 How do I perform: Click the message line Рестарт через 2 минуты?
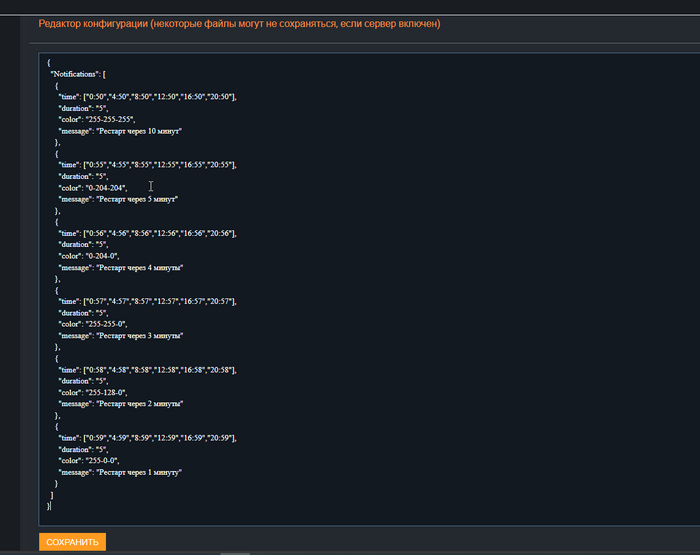pyautogui.click(x=138, y=403)
